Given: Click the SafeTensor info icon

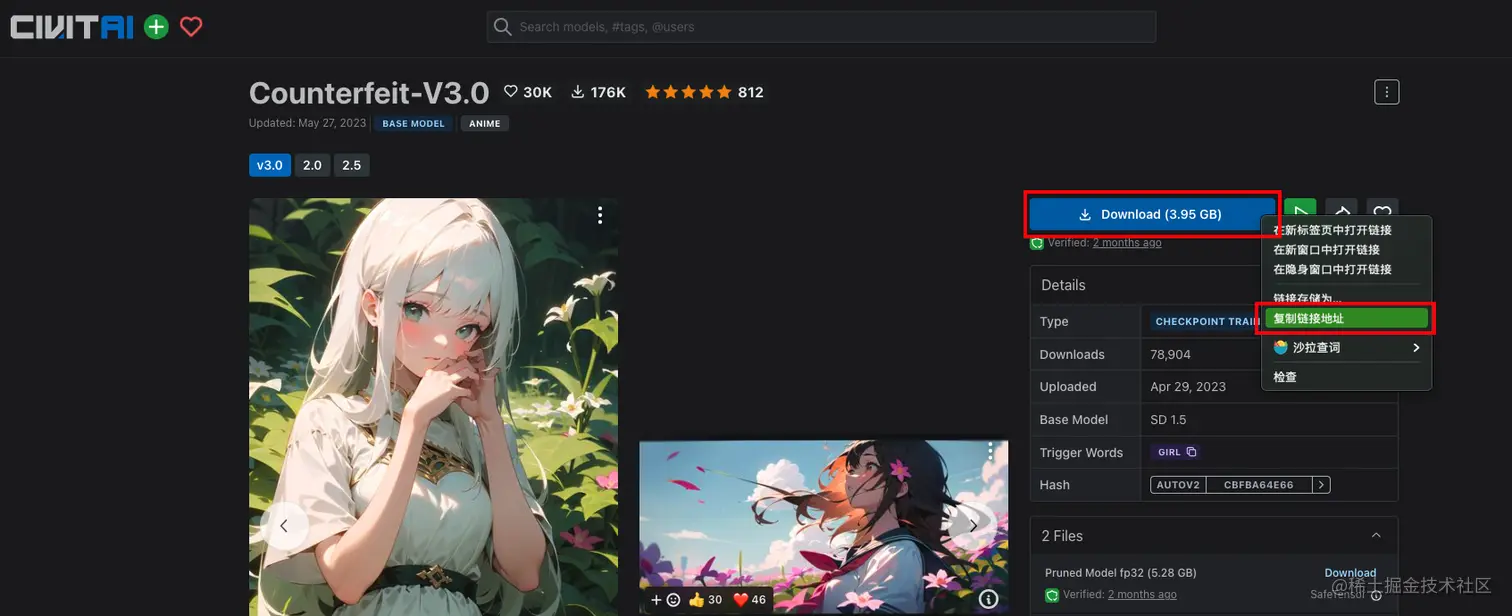Looking at the screenshot, I should pyautogui.click(x=1377, y=595).
